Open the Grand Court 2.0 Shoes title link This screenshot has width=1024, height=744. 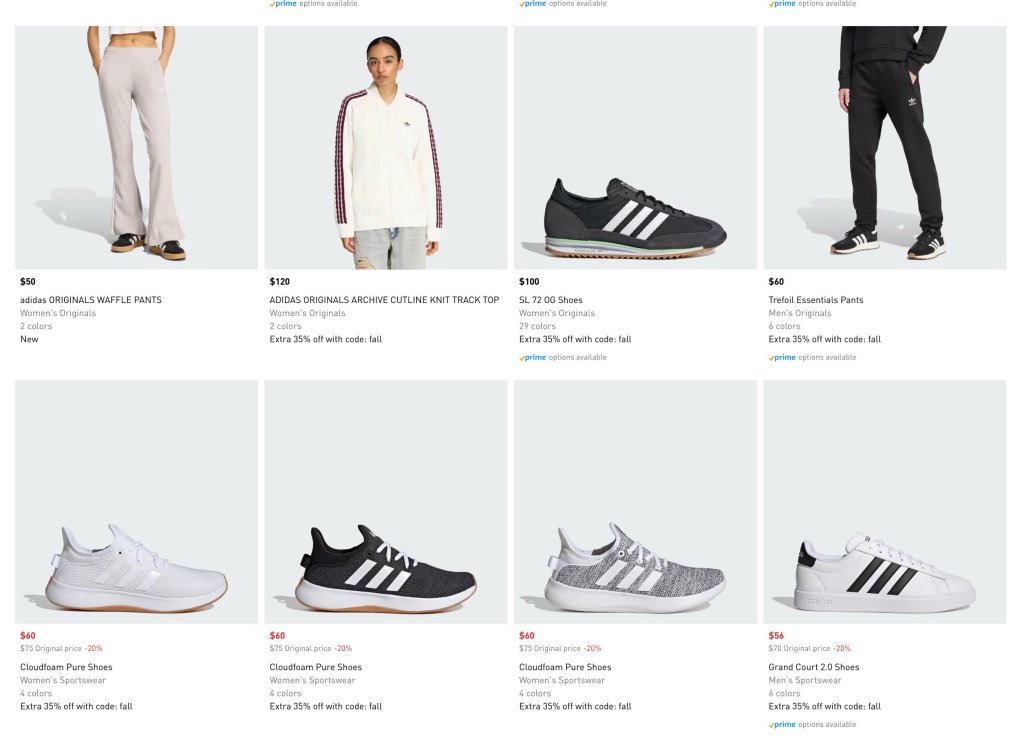(x=814, y=667)
